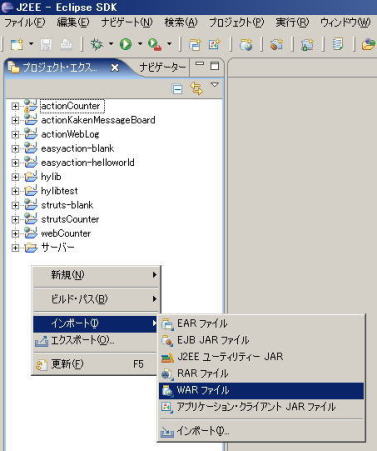
Task: Expand the サーバー folder node
Action: tap(15, 248)
